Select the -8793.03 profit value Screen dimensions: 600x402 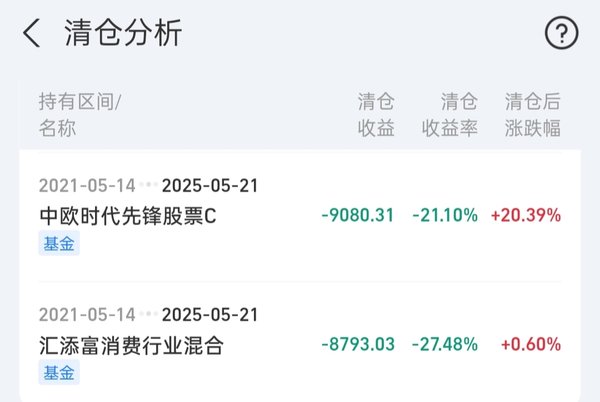[357, 344]
